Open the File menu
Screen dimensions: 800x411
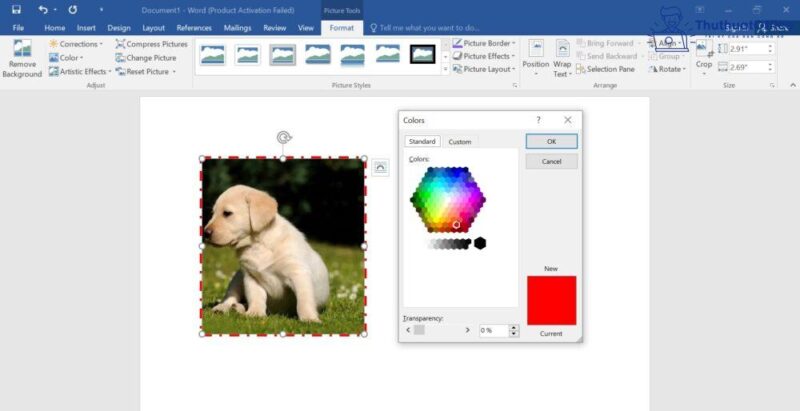pos(18,28)
